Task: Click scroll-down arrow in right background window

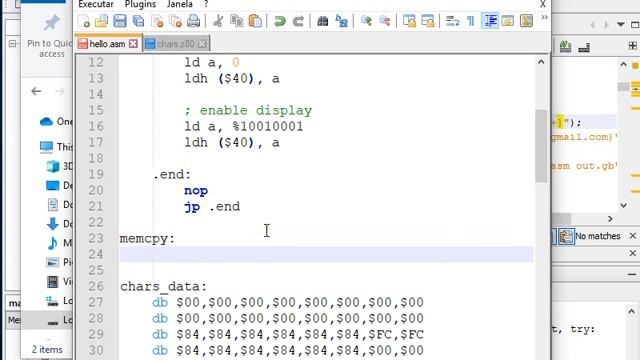Action: coord(623,205)
